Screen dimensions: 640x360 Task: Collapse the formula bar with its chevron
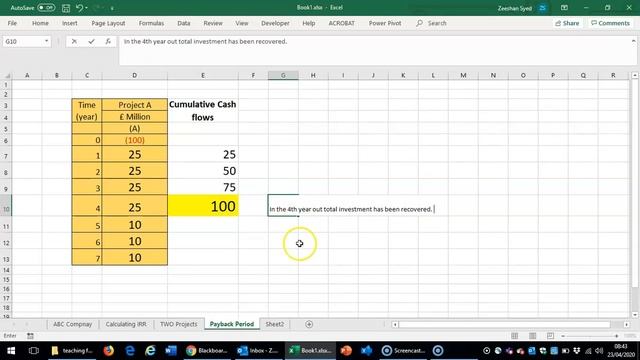point(633,41)
